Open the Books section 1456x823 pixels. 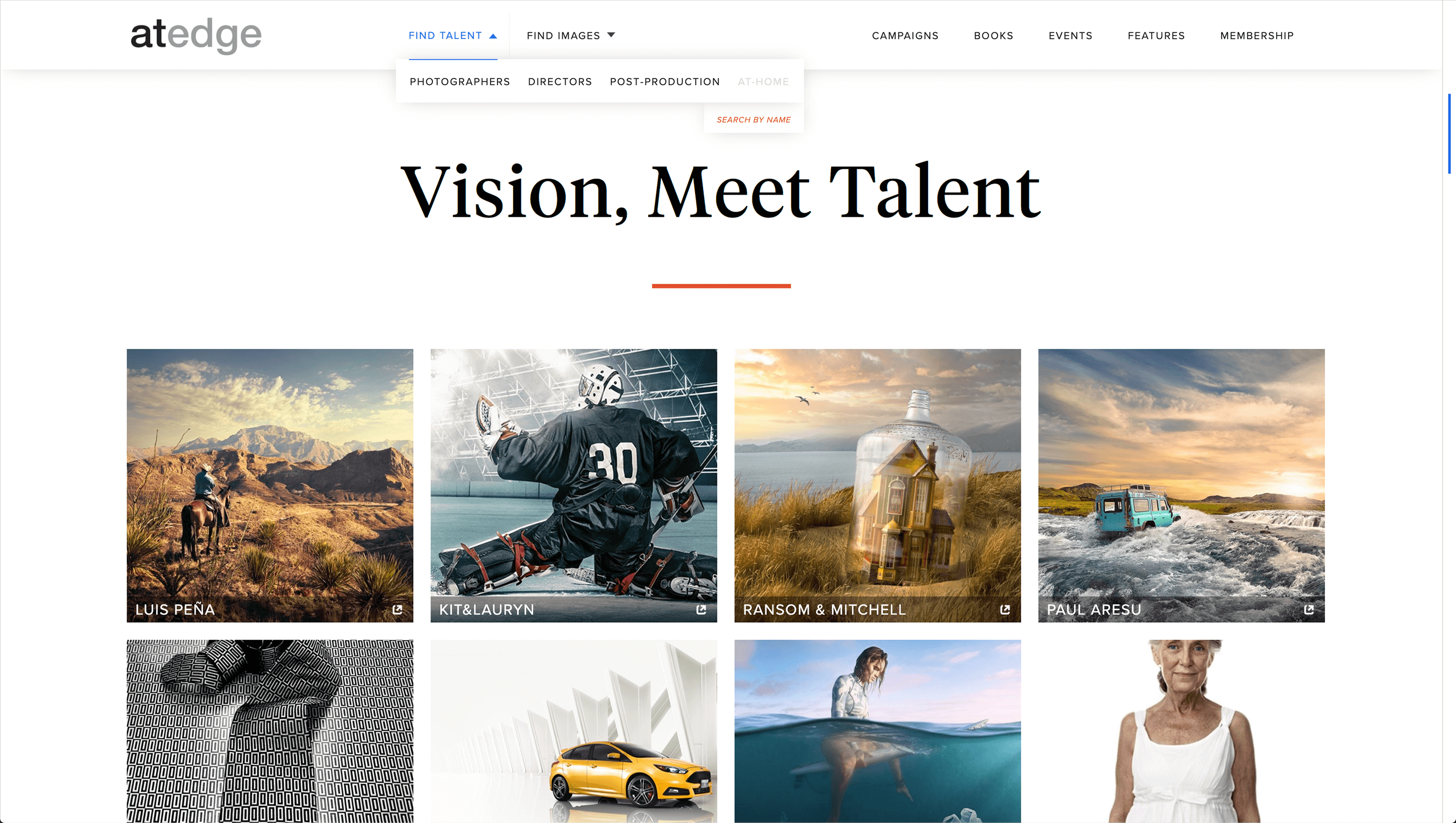click(993, 35)
